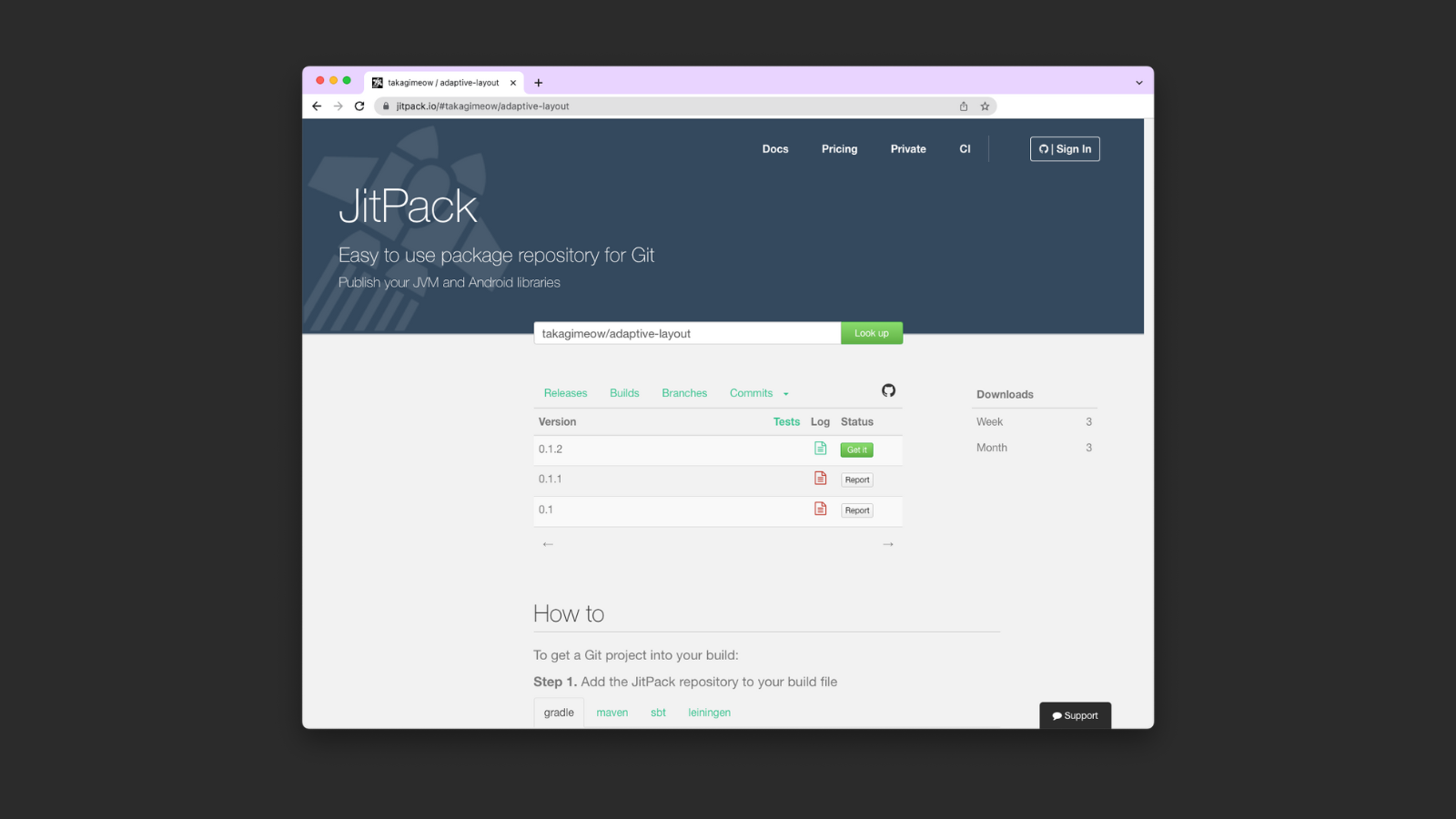Bookmark this page with the star icon
1456x819 pixels.
(x=985, y=106)
